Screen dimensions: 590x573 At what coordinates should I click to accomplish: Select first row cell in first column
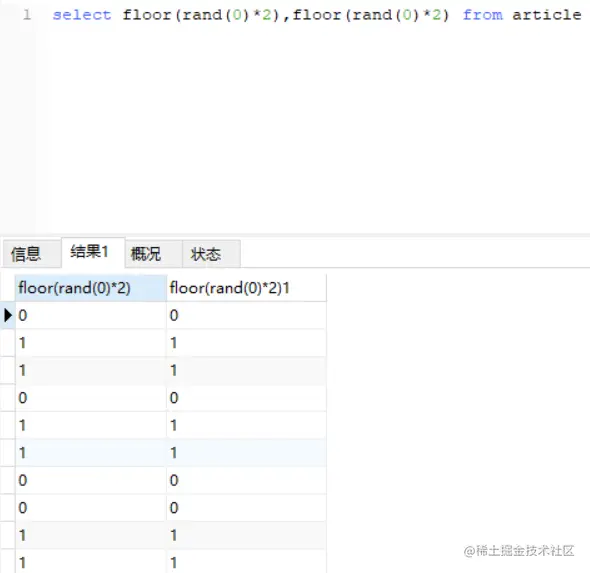point(91,315)
